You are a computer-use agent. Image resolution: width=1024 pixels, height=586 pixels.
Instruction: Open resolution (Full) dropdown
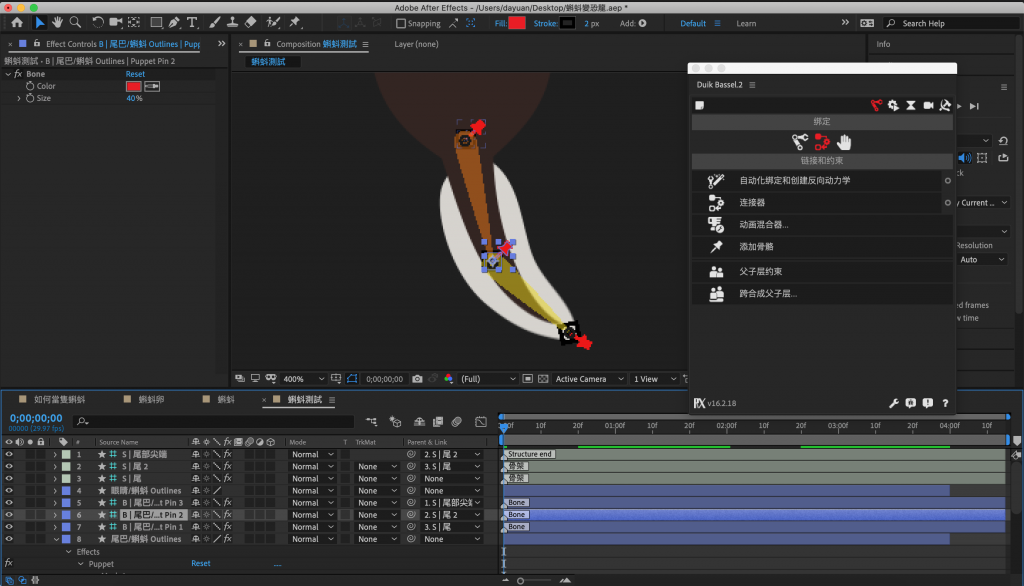pos(488,379)
